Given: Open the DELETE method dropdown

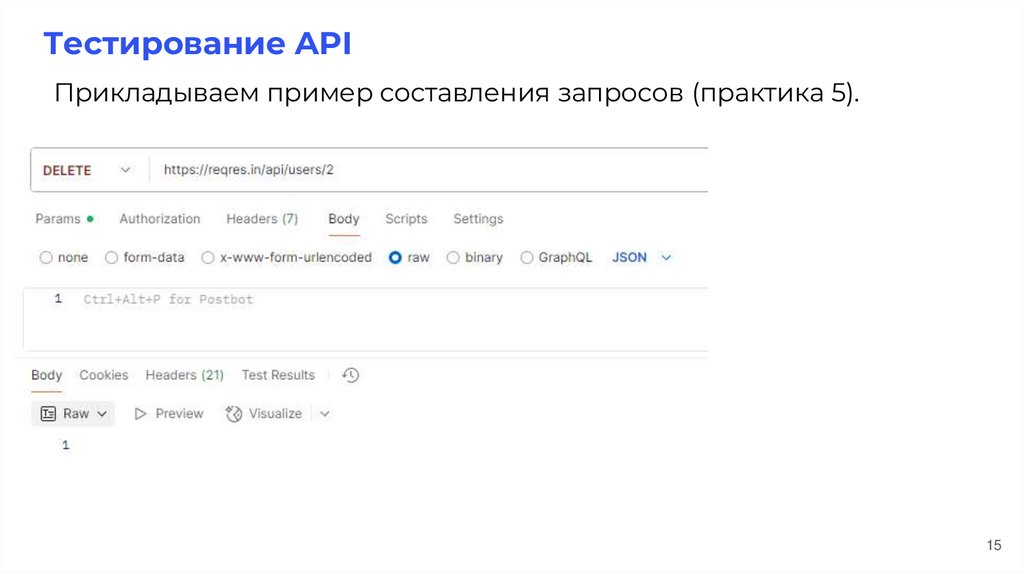Looking at the screenshot, I should [x=87, y=170].
